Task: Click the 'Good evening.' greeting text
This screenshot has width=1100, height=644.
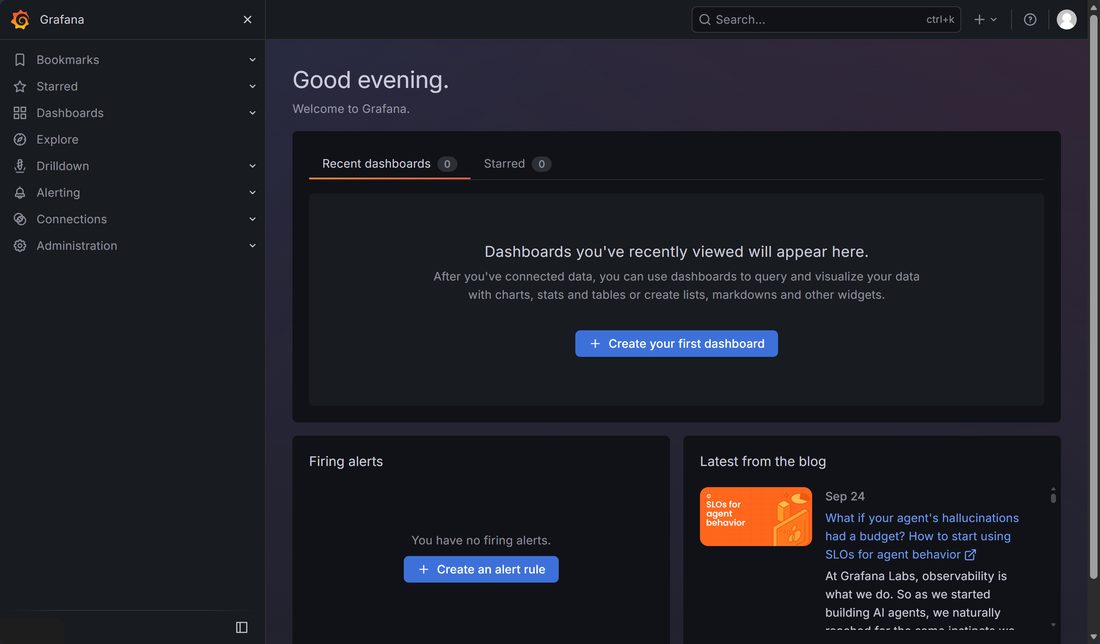Action: click(370, 80)
